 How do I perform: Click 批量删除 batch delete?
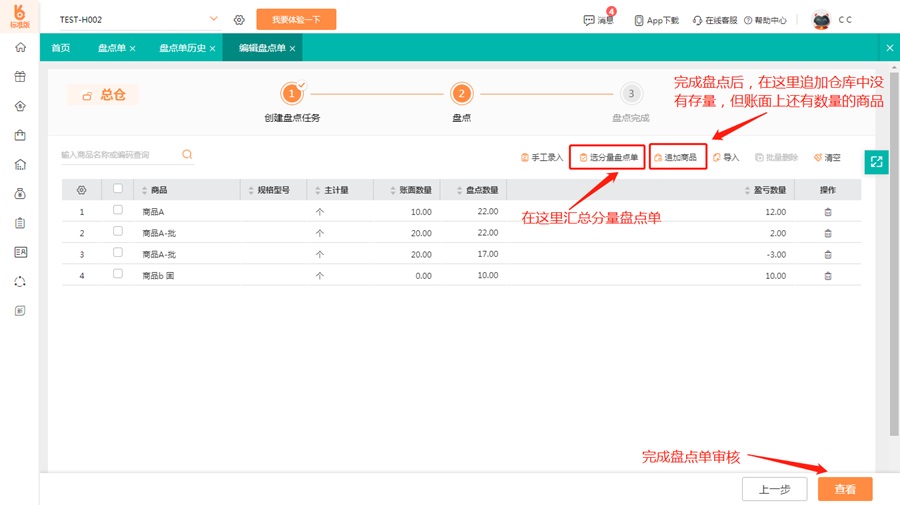click(x=776, y=157)
